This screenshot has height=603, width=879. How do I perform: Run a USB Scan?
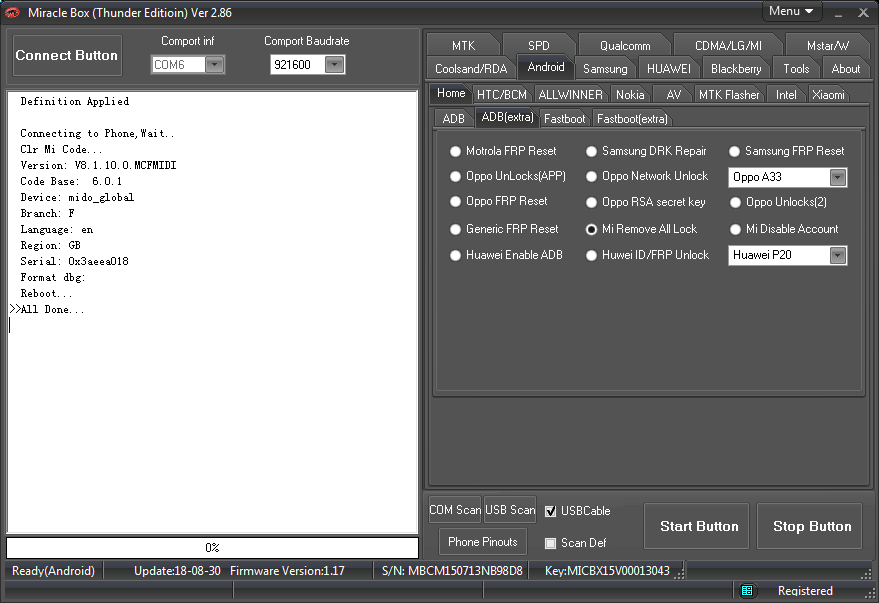pos(510,510)
